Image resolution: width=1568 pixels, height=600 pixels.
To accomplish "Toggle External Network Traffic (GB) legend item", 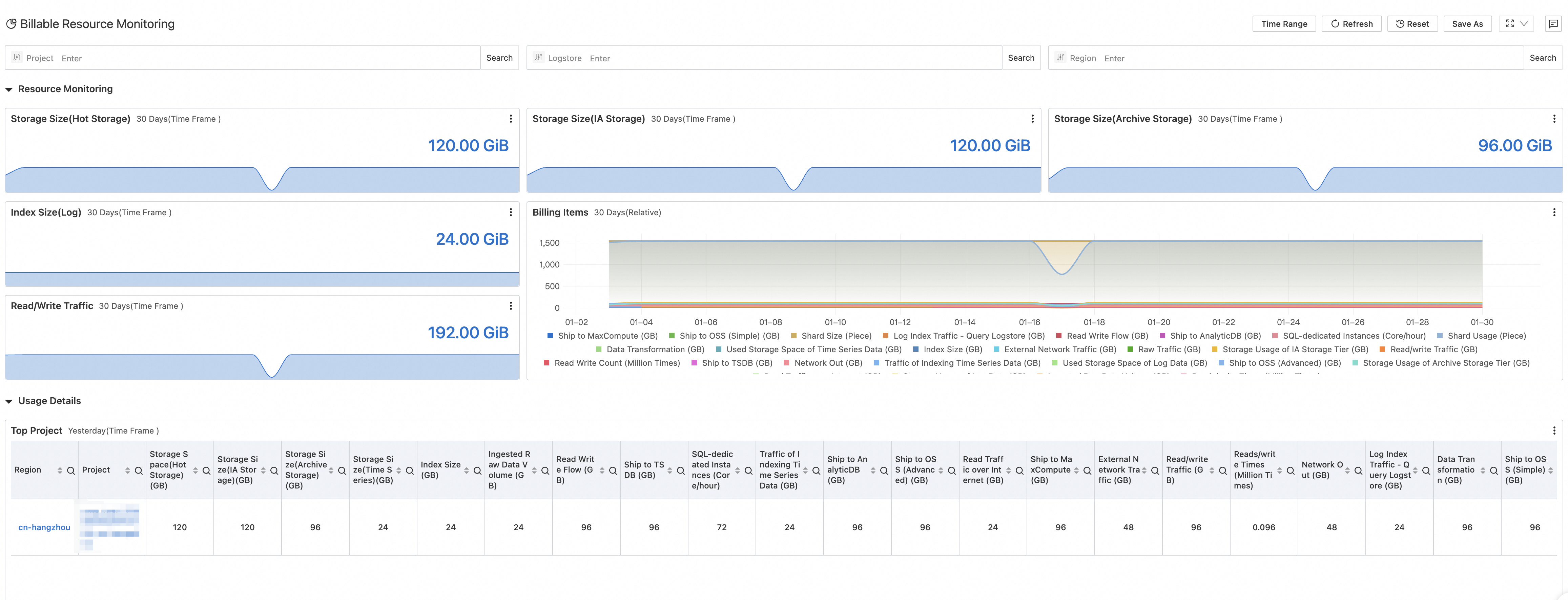I will [1054, 349].
